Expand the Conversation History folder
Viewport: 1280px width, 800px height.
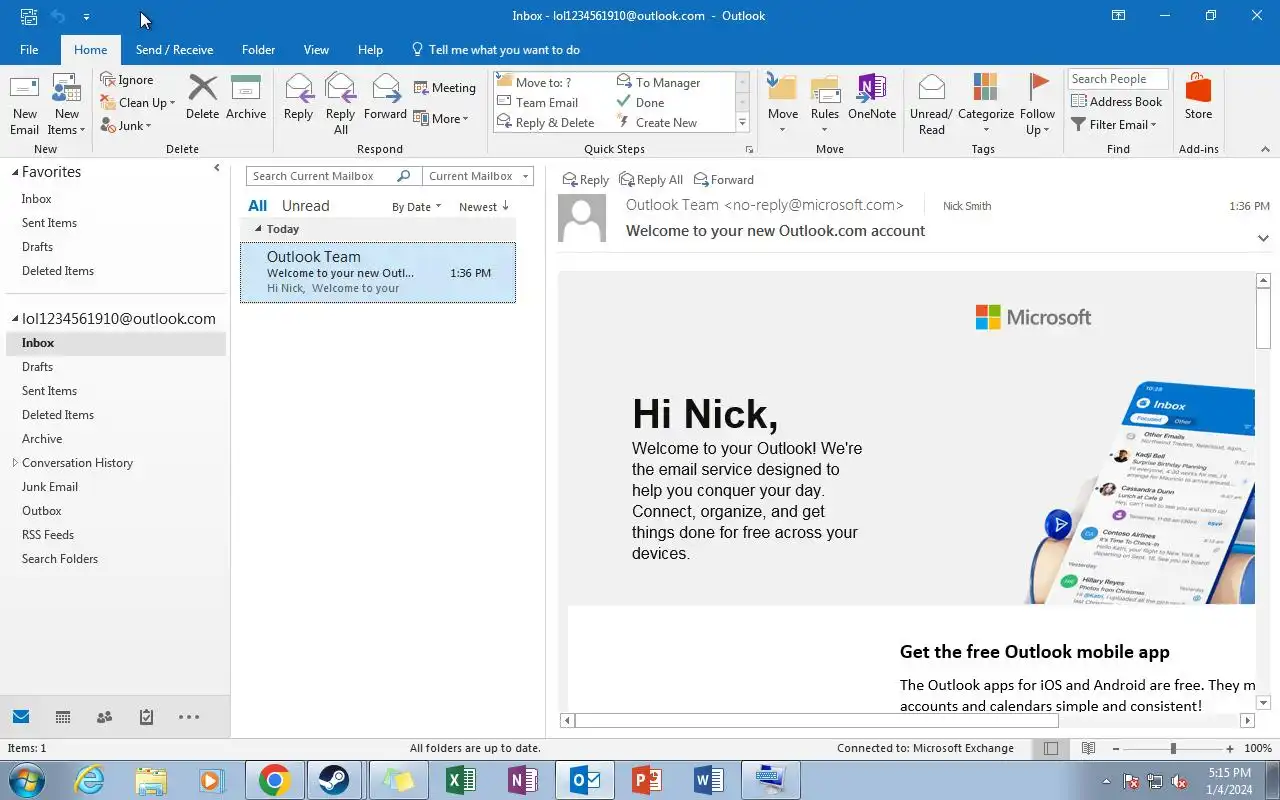click(15, 463)
